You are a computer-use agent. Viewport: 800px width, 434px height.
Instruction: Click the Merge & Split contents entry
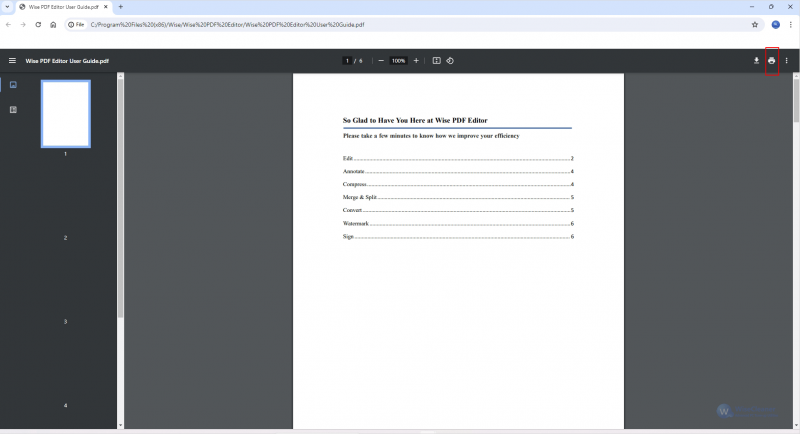(x=458, y=197)
